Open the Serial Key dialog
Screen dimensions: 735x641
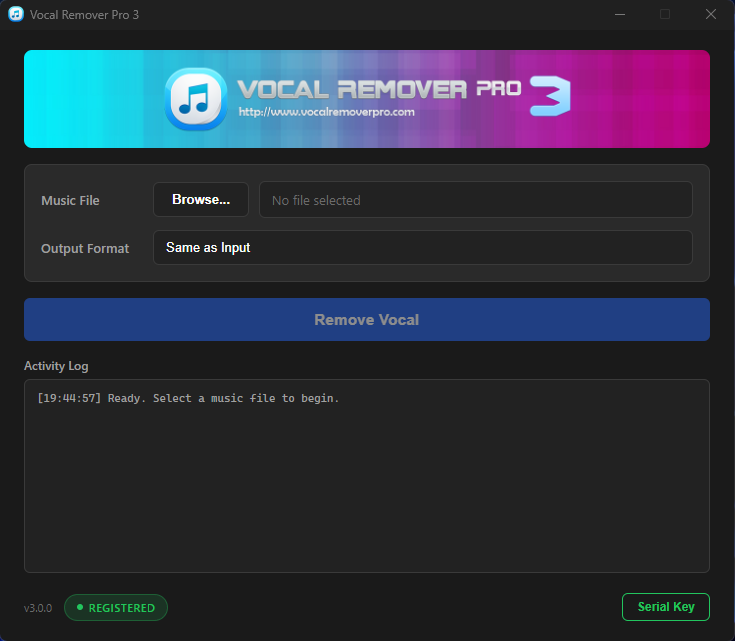[666, 607]
